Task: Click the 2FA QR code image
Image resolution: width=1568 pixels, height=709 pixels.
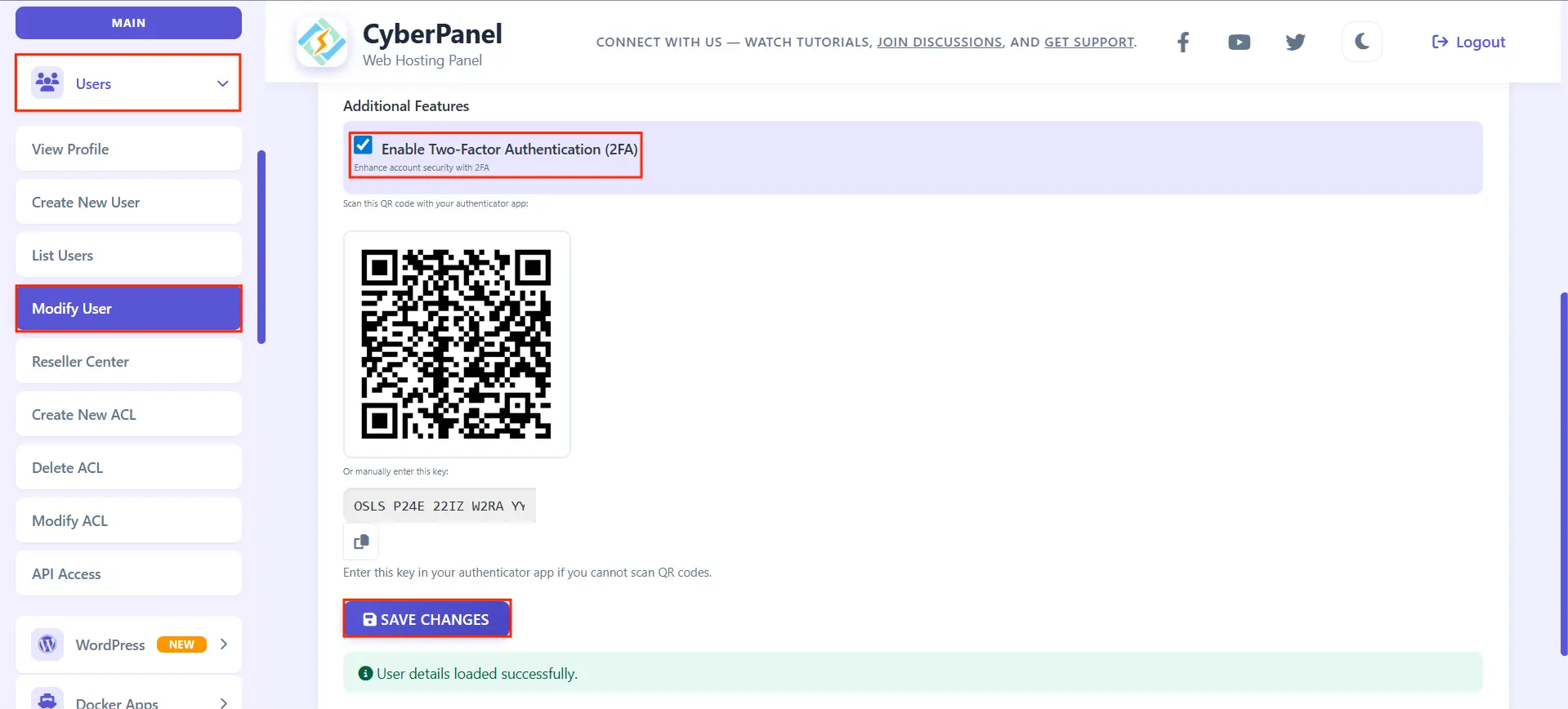Action: tap(457, 344)
